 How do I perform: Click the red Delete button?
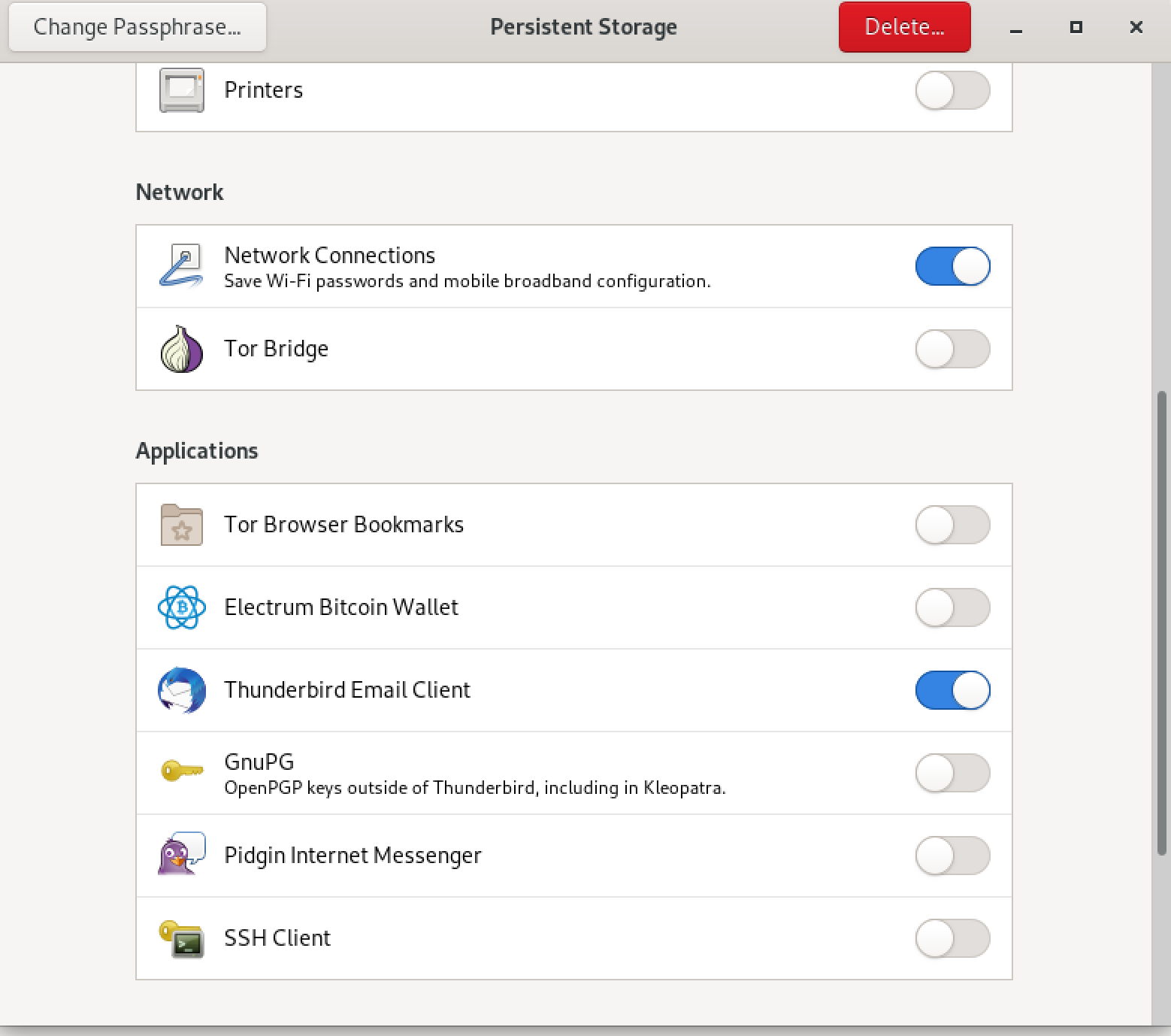coord(903,26)
